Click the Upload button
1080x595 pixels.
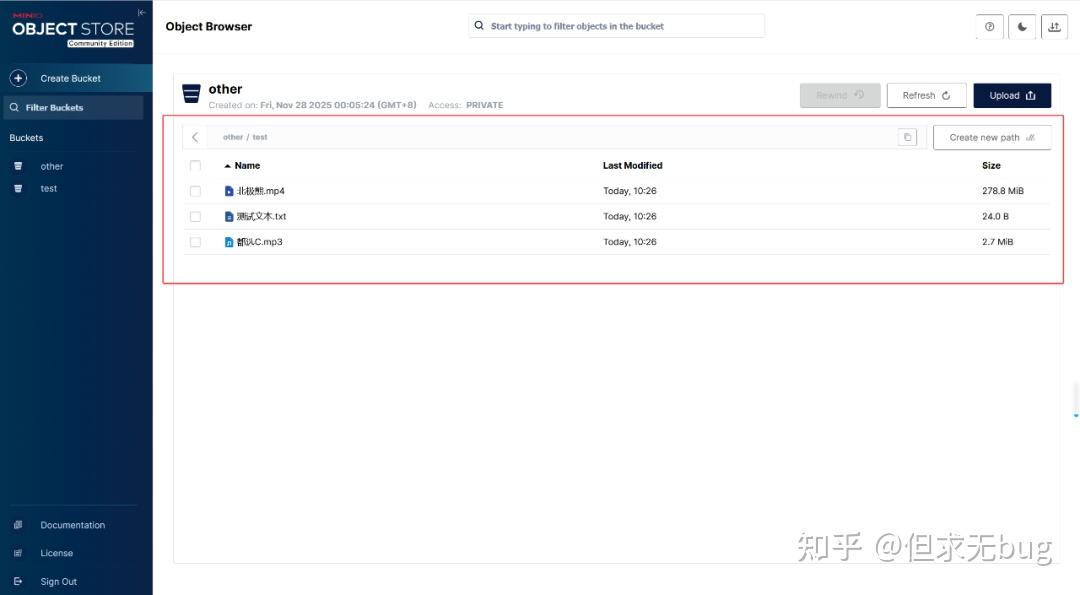[x=1012, y=95]
